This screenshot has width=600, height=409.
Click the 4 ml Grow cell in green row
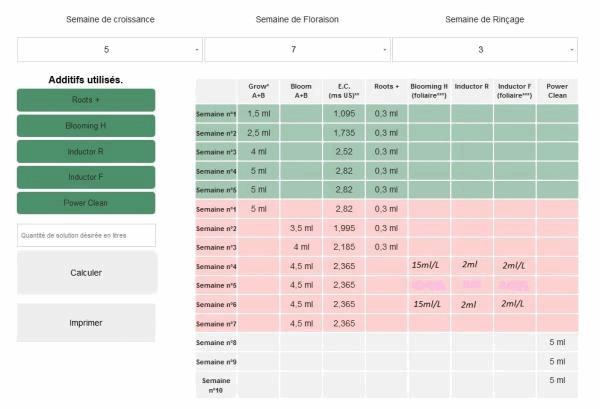click(259, 152)
